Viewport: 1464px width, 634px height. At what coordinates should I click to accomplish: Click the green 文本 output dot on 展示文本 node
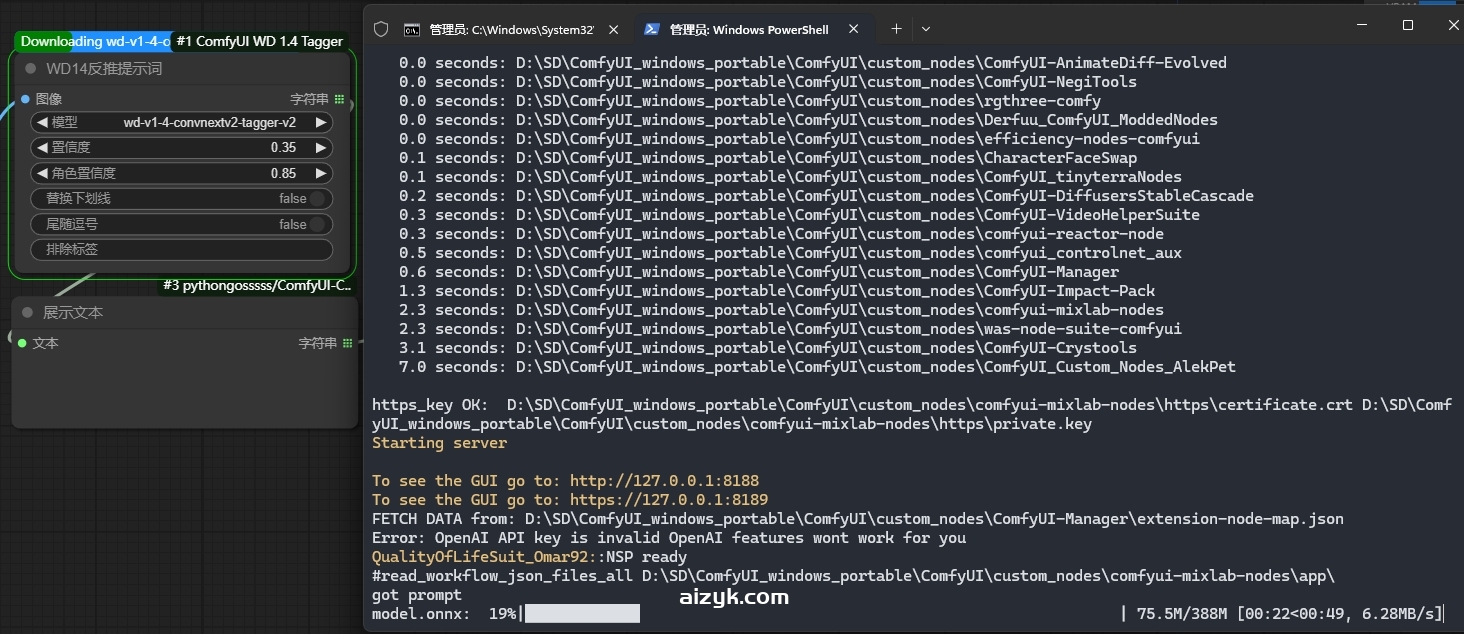pos(21,343)
